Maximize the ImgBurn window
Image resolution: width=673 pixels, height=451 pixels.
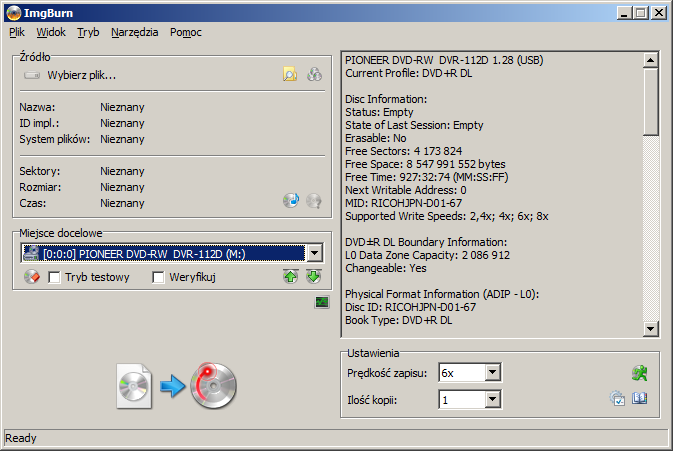tap(640, 13)
